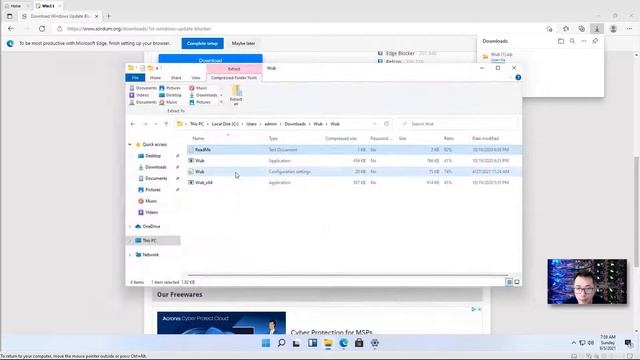Click the Search Wub field

point(457,124)
